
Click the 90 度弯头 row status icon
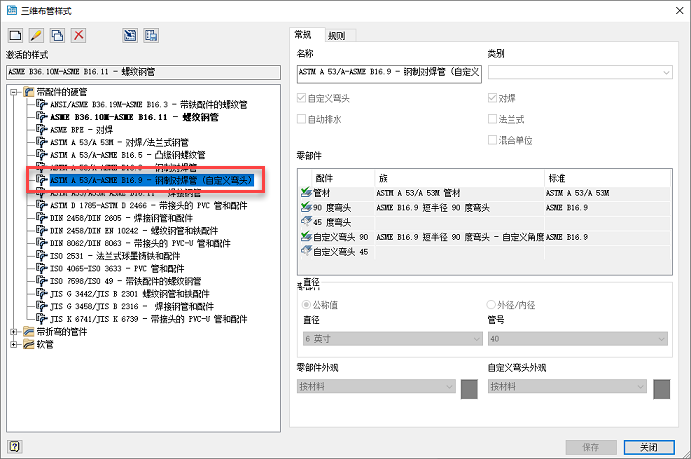[306, 207]
